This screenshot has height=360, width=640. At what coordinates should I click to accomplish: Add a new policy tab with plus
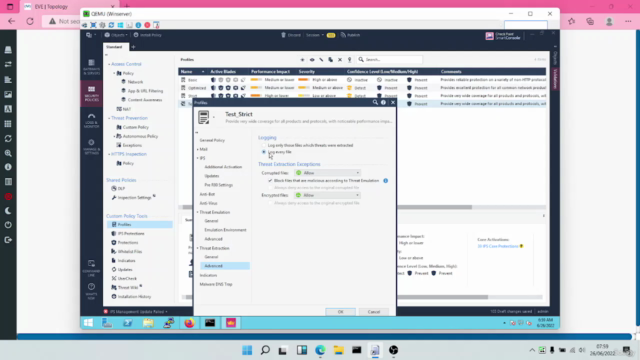(133, 47)
